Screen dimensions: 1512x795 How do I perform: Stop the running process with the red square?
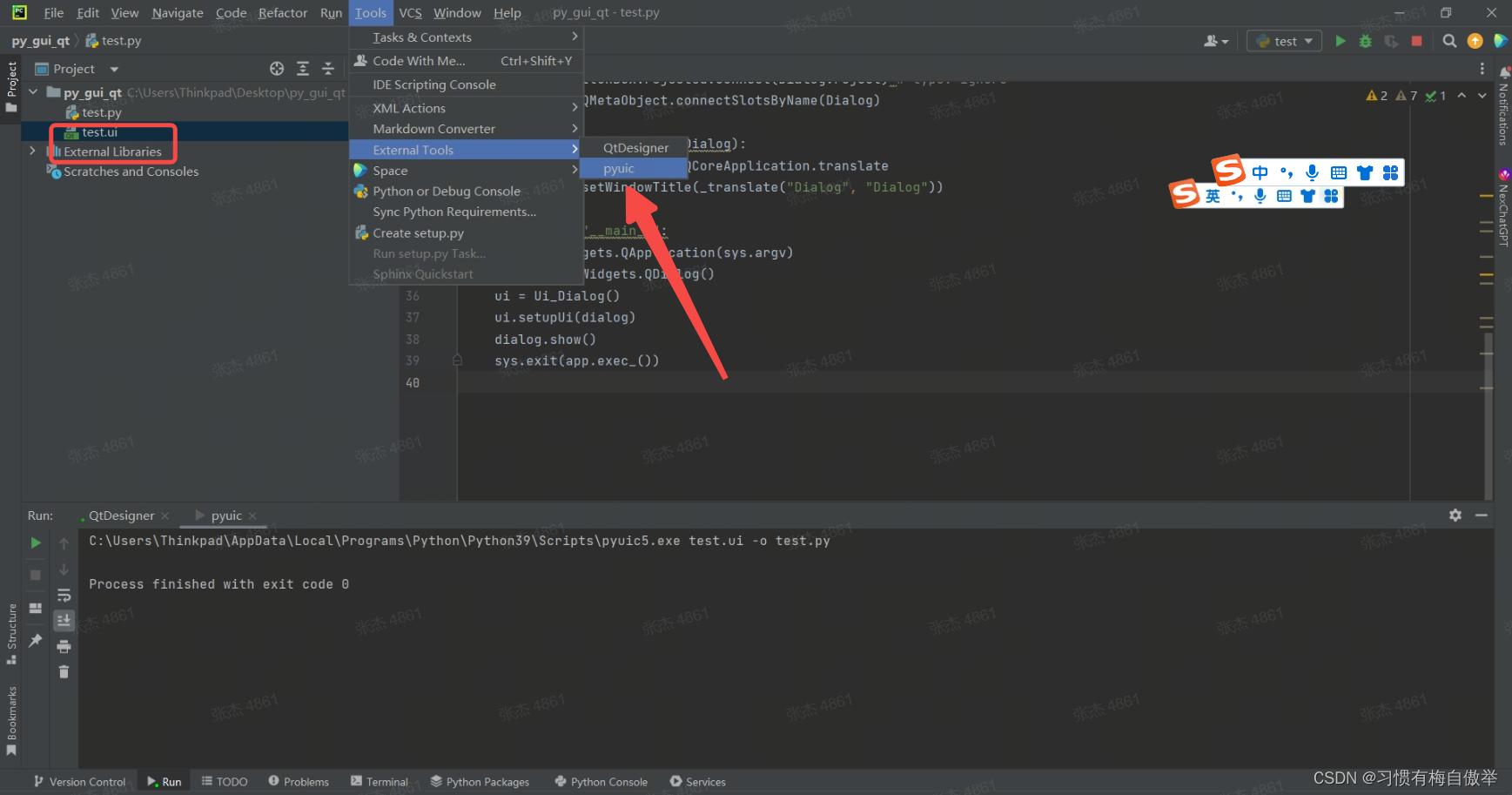click(1416, 41)
